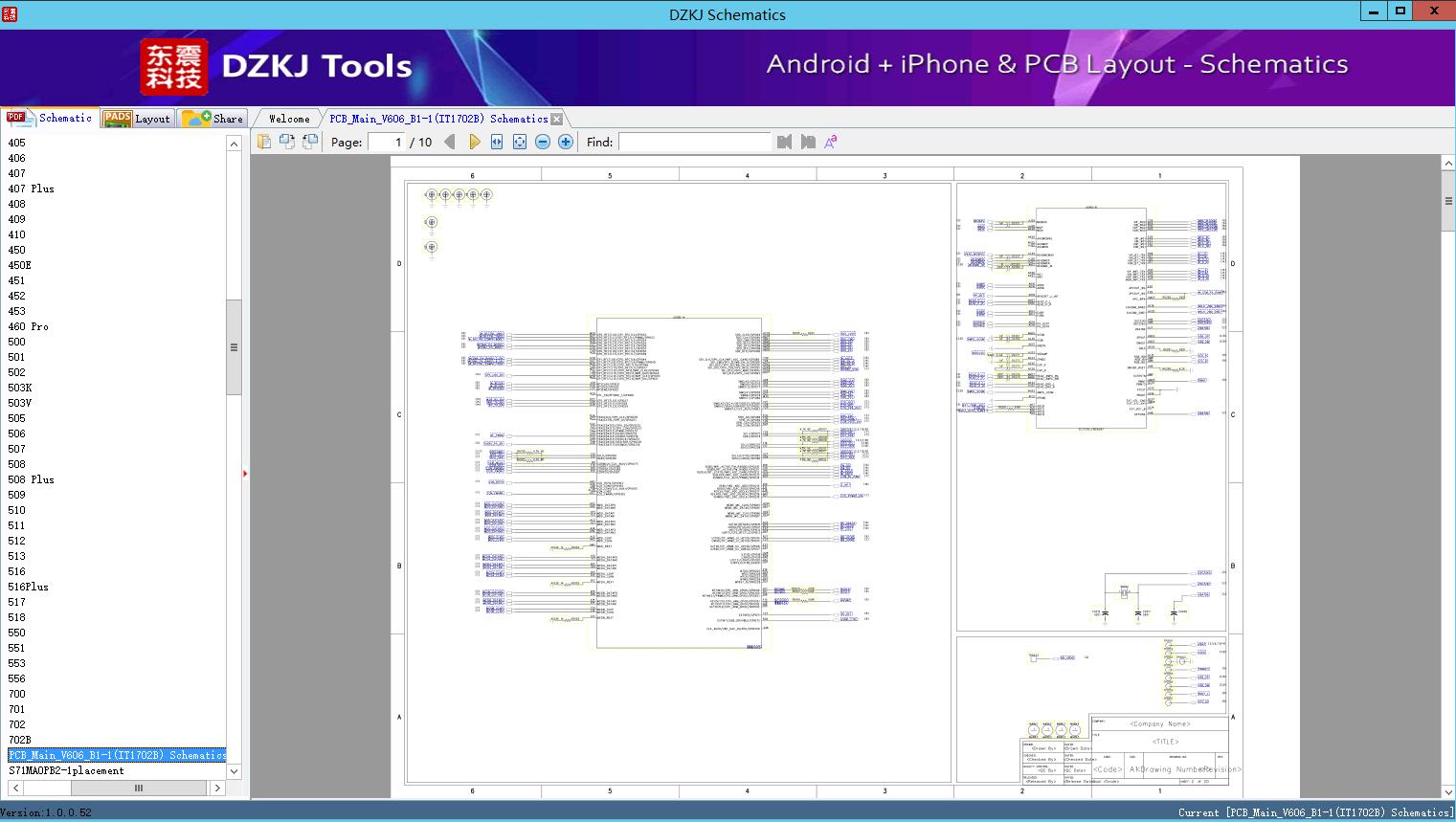This screenshot has height=822, width=1456.
Task: Click the DZKJ red logo in banner
Action: tap(173, 67)
